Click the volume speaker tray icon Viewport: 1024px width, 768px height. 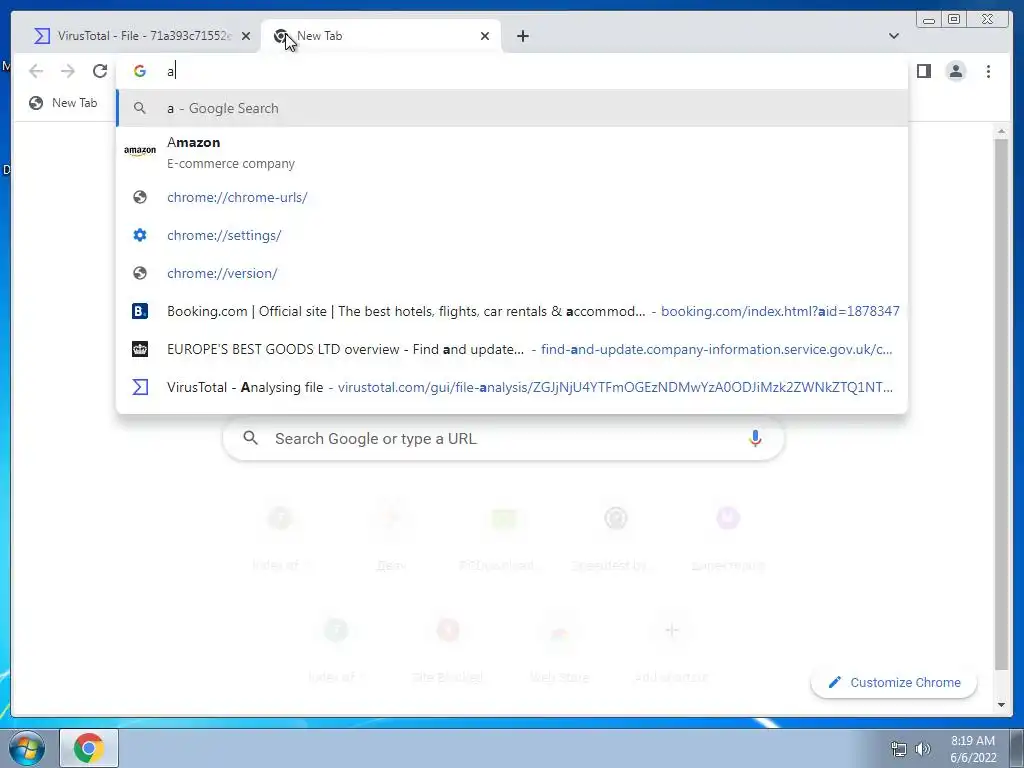pyautogui.click(x=922, y=749)
